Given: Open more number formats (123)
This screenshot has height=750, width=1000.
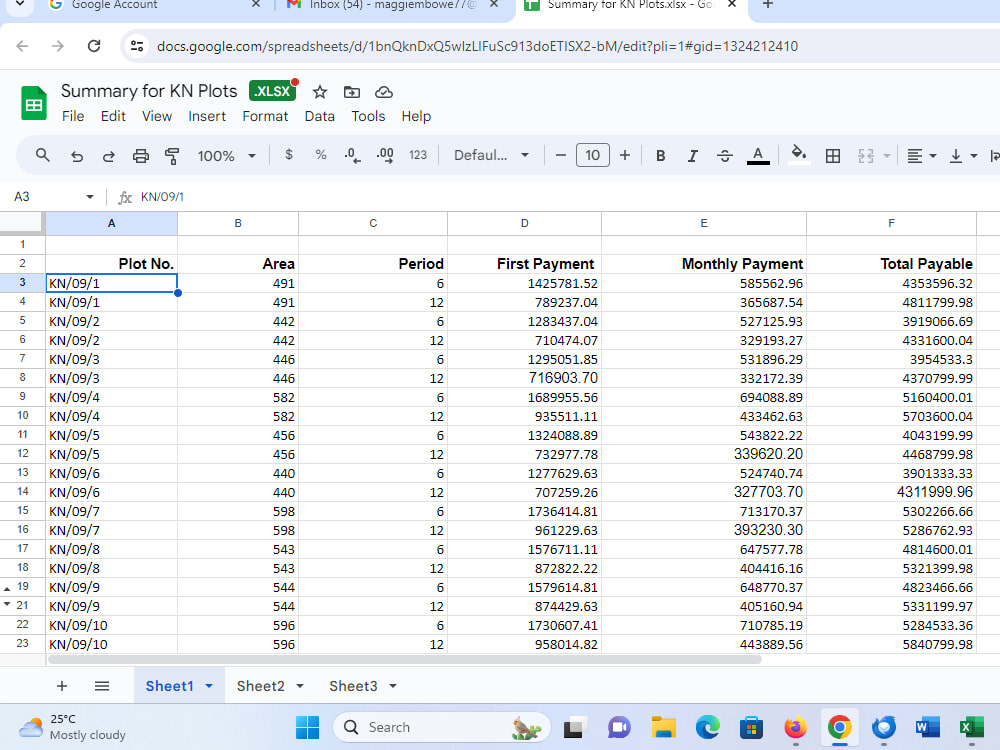Looking at the screenshot, I should pos(418,155).
